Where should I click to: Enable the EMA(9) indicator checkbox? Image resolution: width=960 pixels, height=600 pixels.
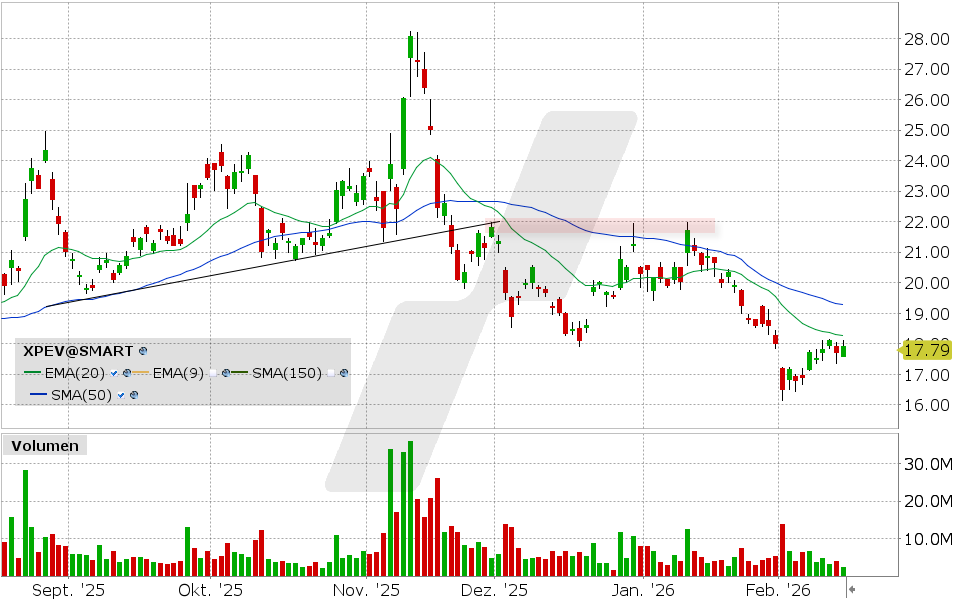214,373
